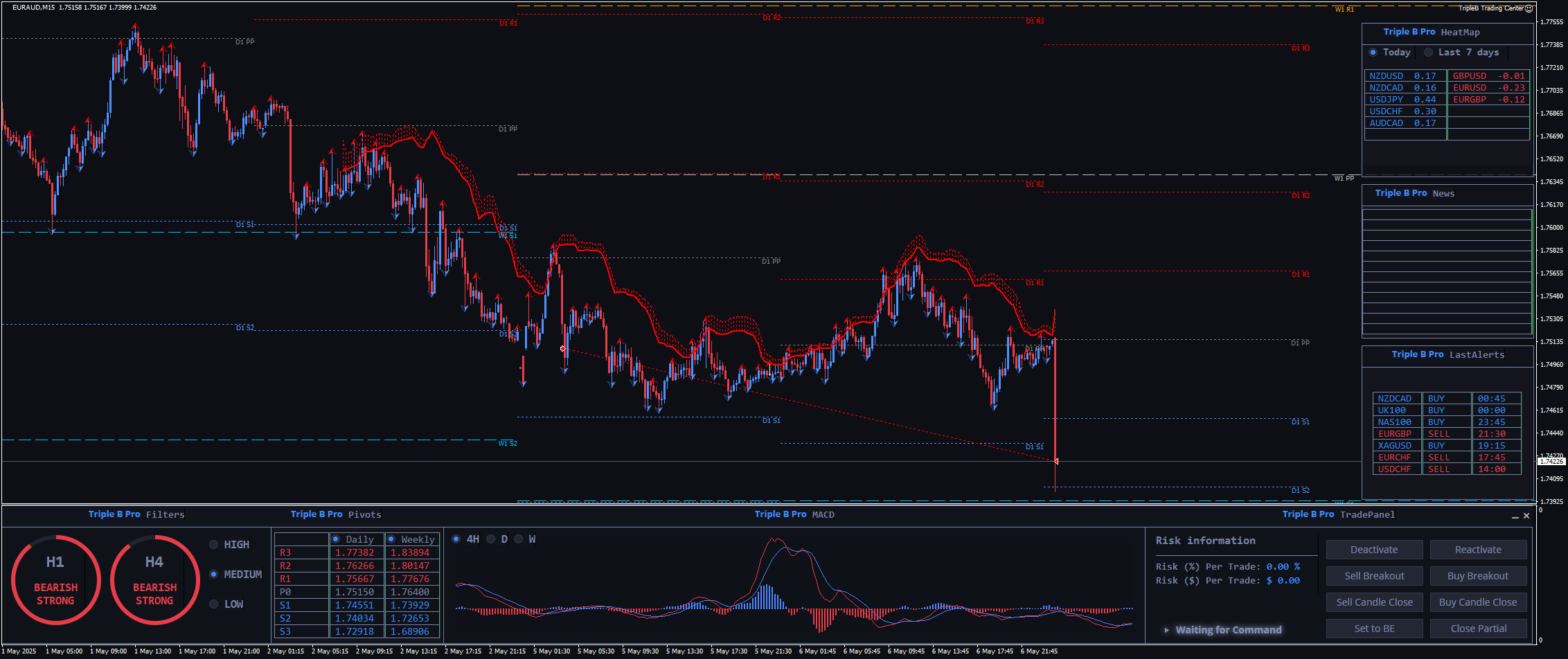Click the H4 bearish strong gauge
Image resolution: width=1568 pixels, height=659 pixels.
[154, 580]
